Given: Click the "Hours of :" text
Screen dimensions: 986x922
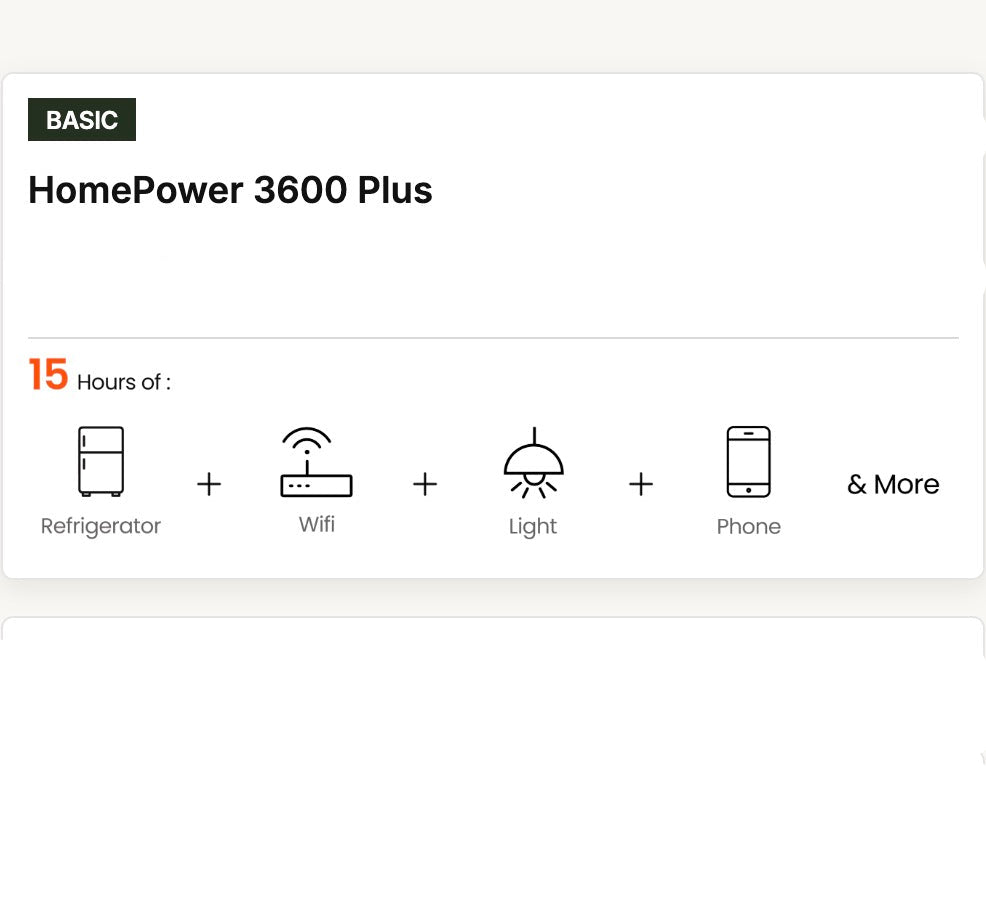Looking at the screenshot, I should pyautogui.click(x=124, y=382).
